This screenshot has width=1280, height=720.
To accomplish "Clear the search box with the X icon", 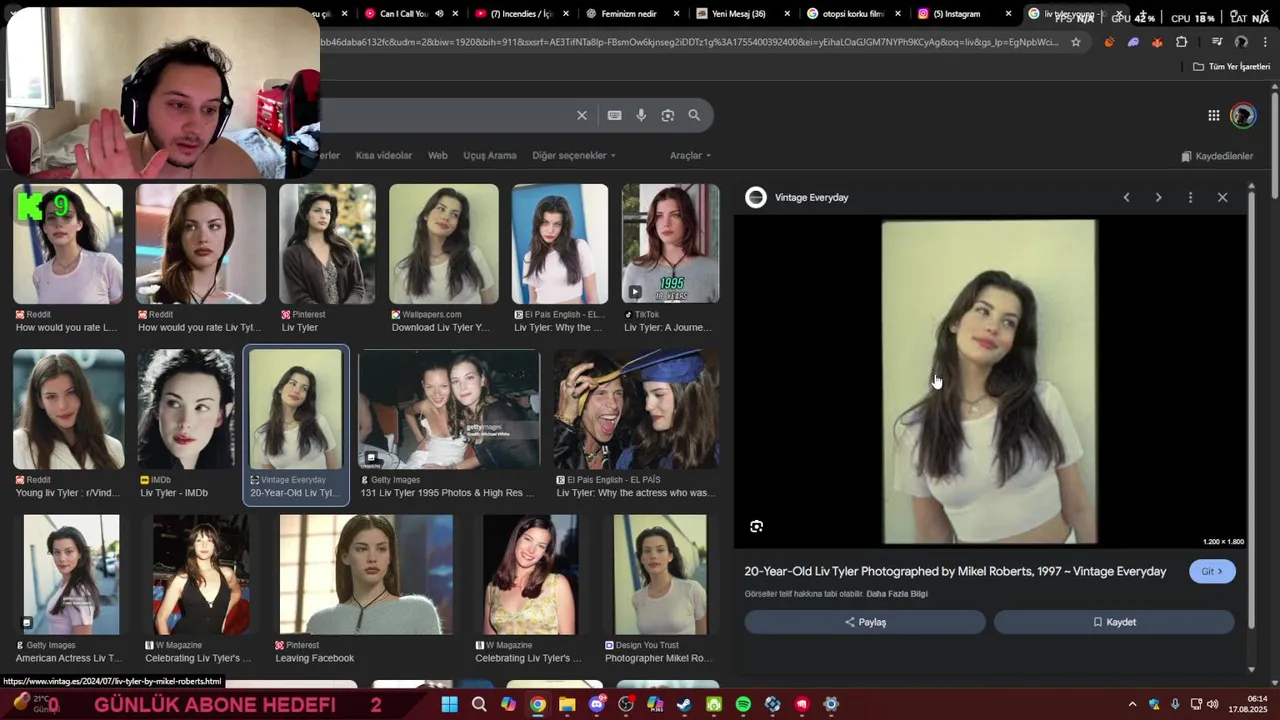I will coord(582,115).
